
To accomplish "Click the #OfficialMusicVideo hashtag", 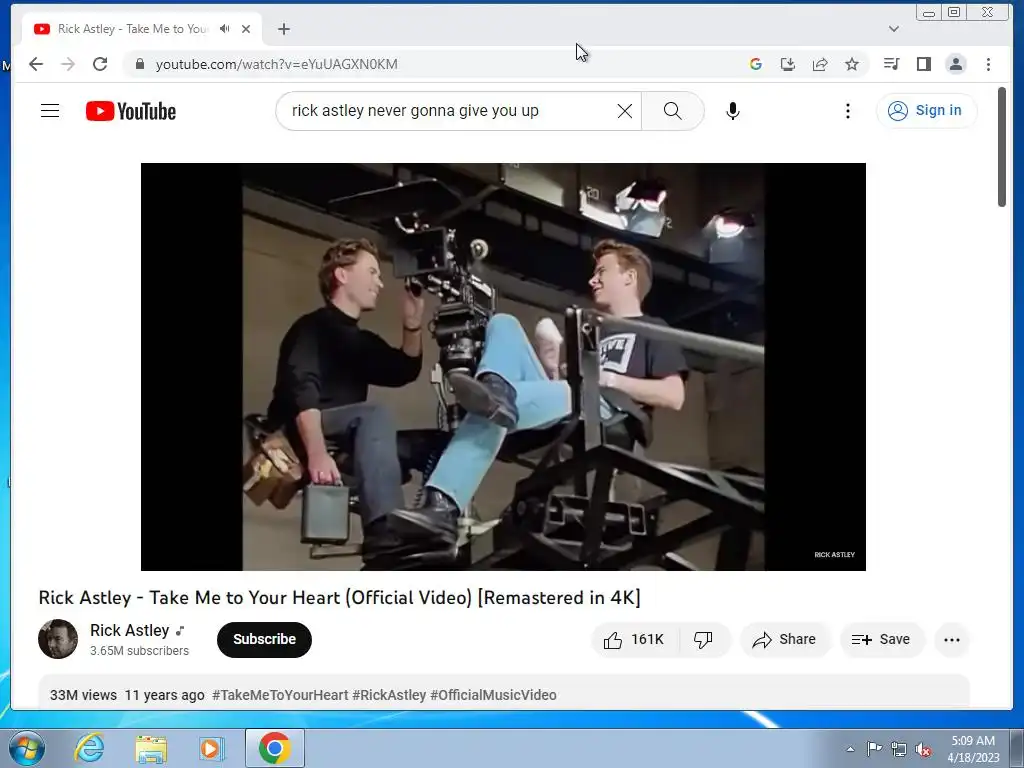I will click(493, 695).
